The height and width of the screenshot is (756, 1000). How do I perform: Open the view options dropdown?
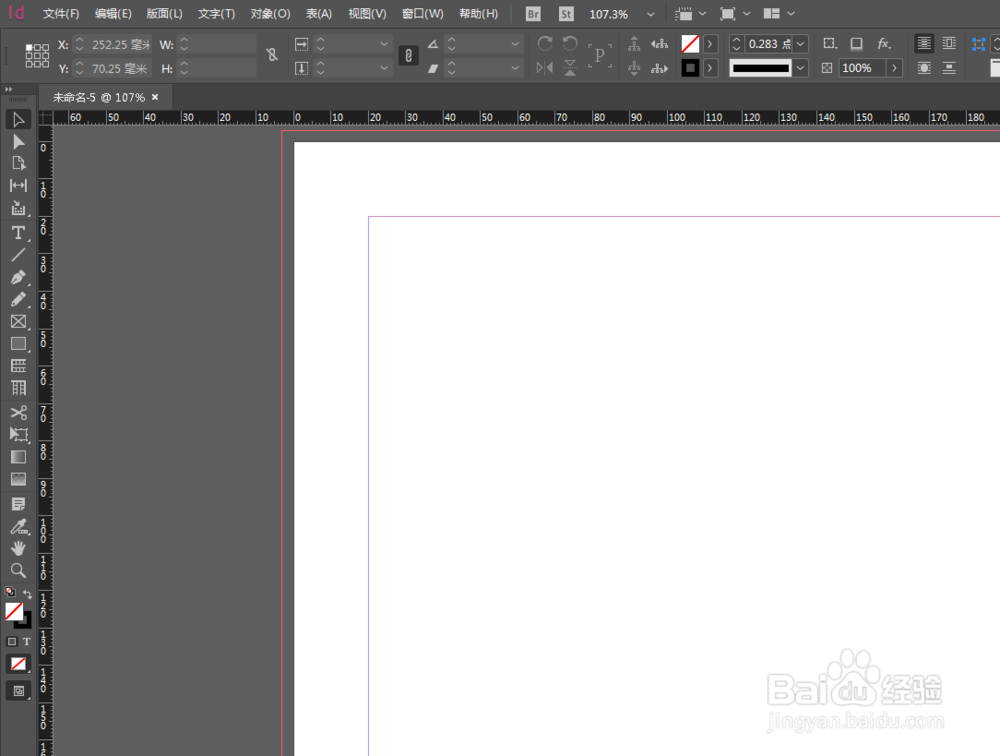(702, 14)
